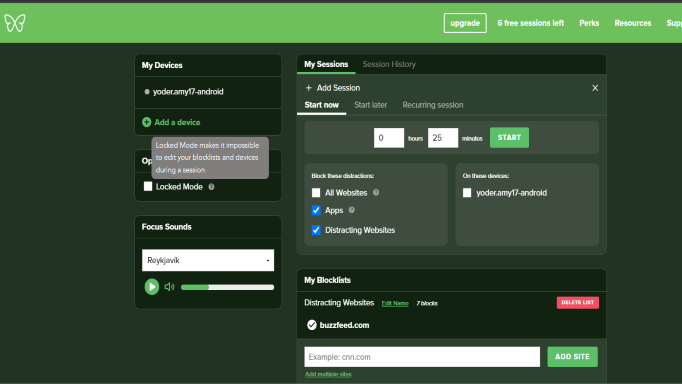Open the Reykjavik focus sound dropdown
The image size is (682, 384).
(x=208, y=260)
